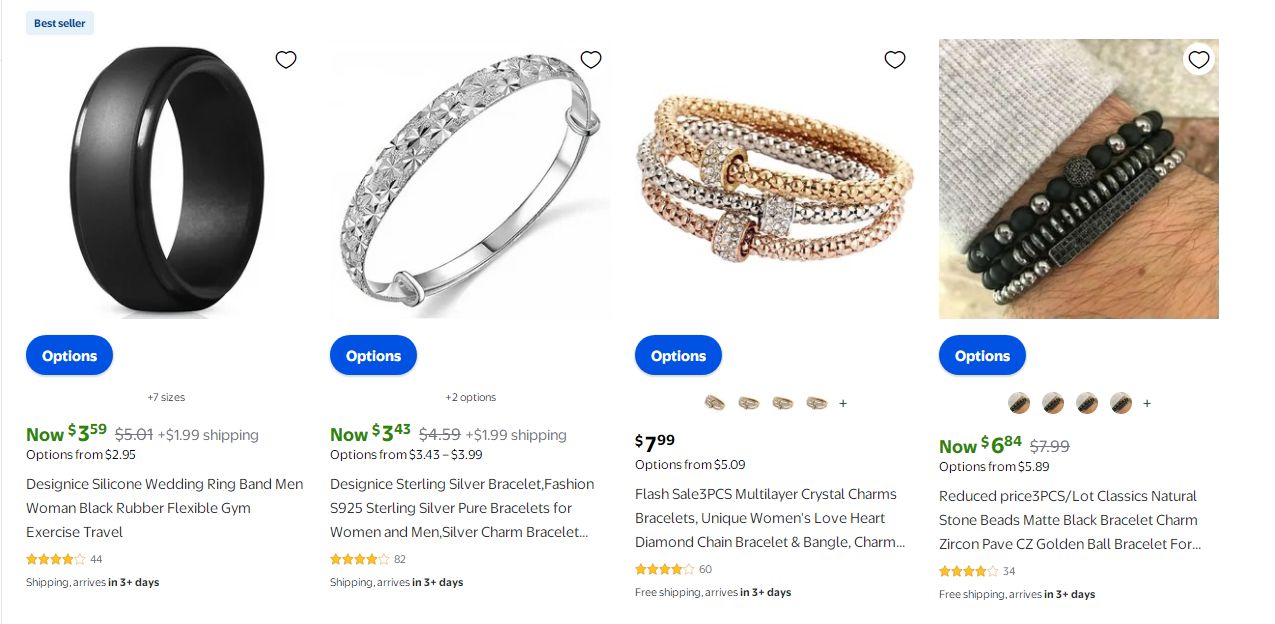Choose Options for the crystal charms bracelets
Screen dimensions: 1275x624
click(x=678, y=356)
